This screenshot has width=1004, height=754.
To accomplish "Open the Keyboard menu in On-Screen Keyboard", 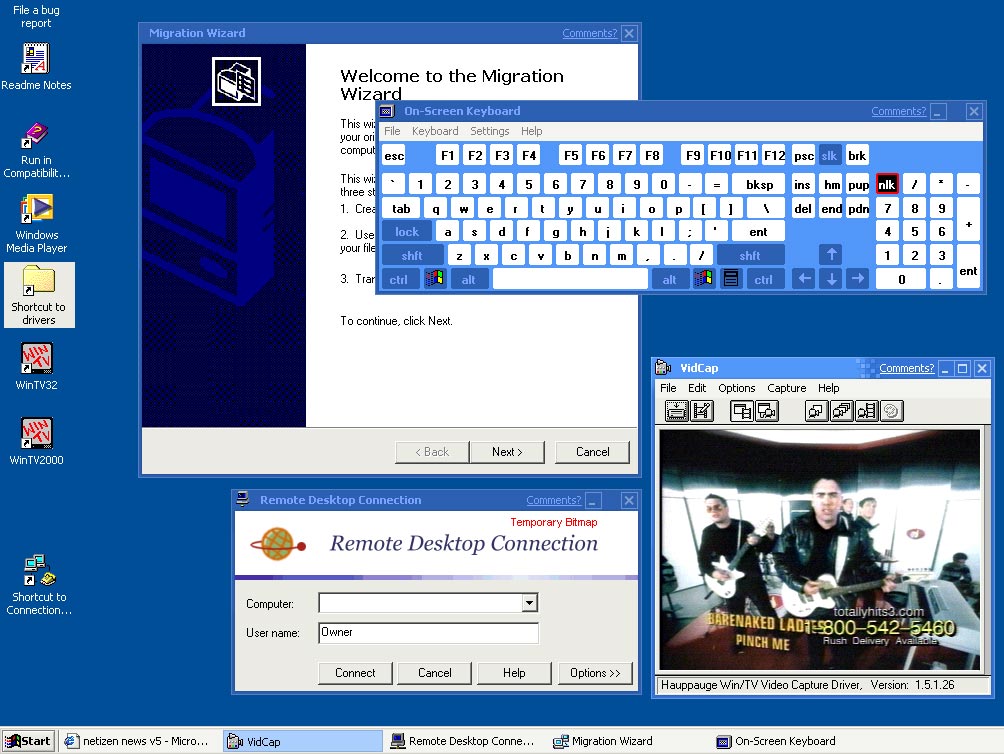I will click(x=435, y=131).
